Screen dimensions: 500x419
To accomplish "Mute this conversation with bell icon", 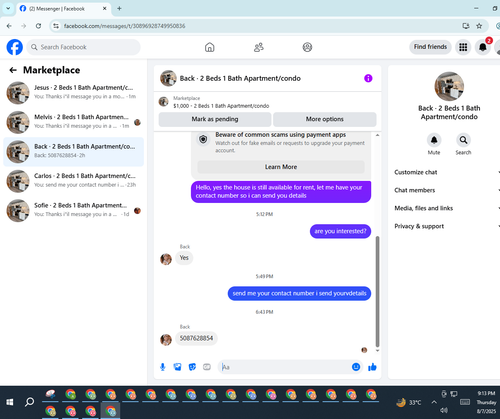I will [x=434, y=140].
